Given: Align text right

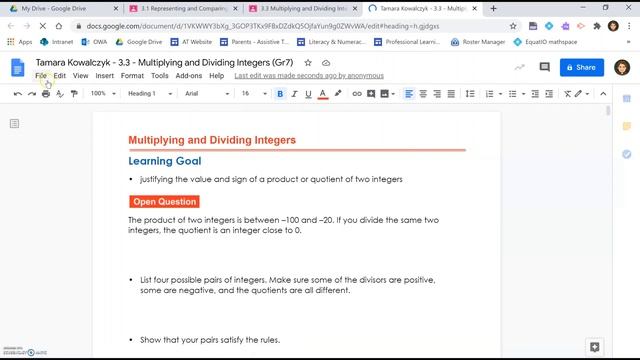Looking at the screenshot, I should 437,94.
